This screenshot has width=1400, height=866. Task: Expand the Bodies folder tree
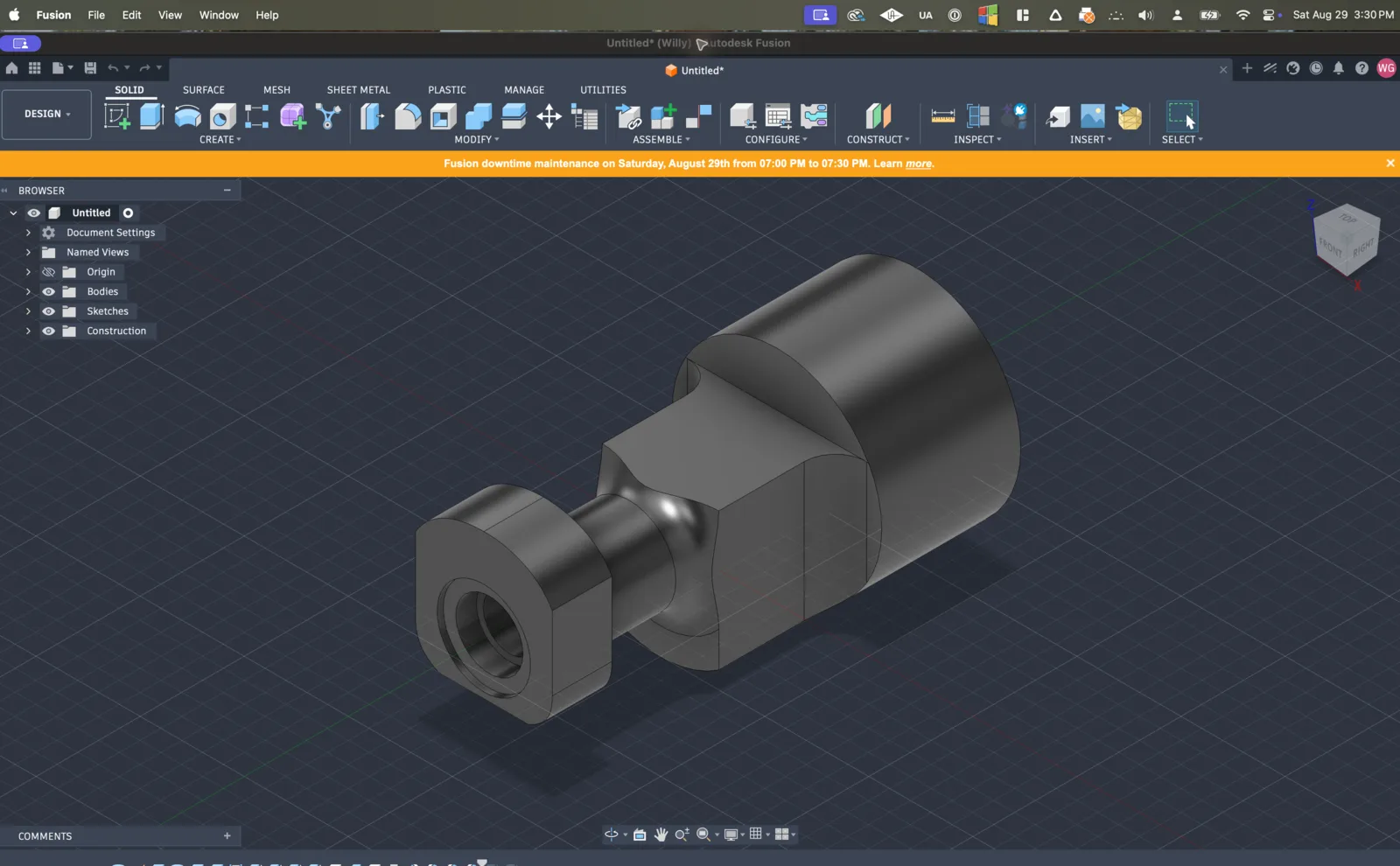[28, 291]
